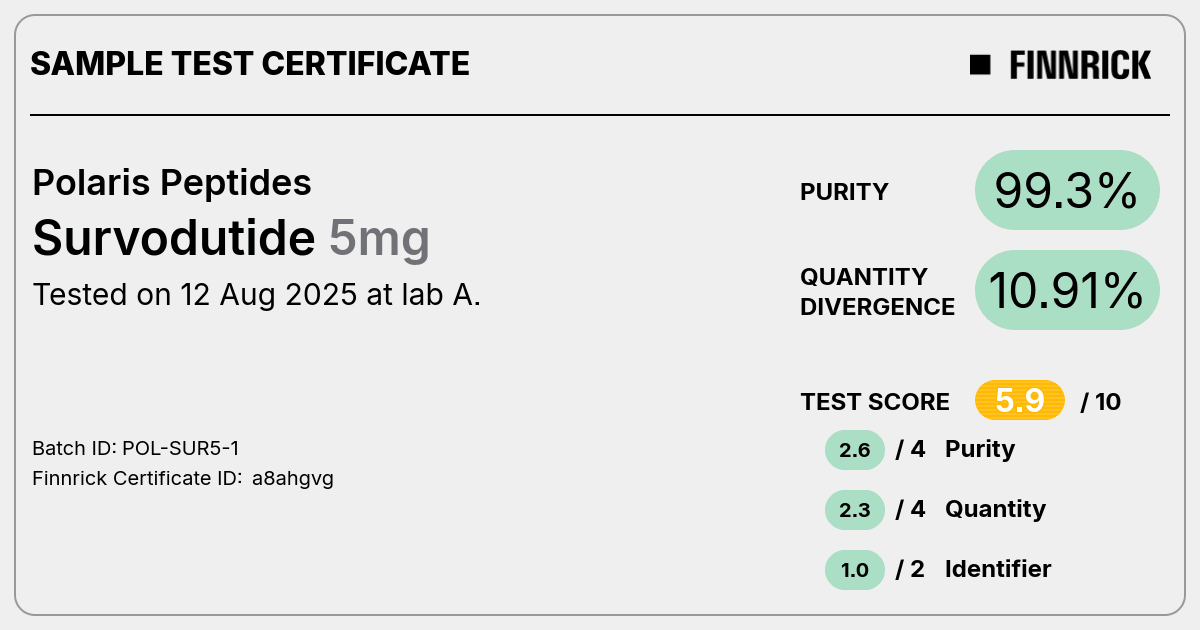Click the QUANTITY DIVERGENCE label
This screenshot has height=630, width=1200.
click(x=877, y=291)
